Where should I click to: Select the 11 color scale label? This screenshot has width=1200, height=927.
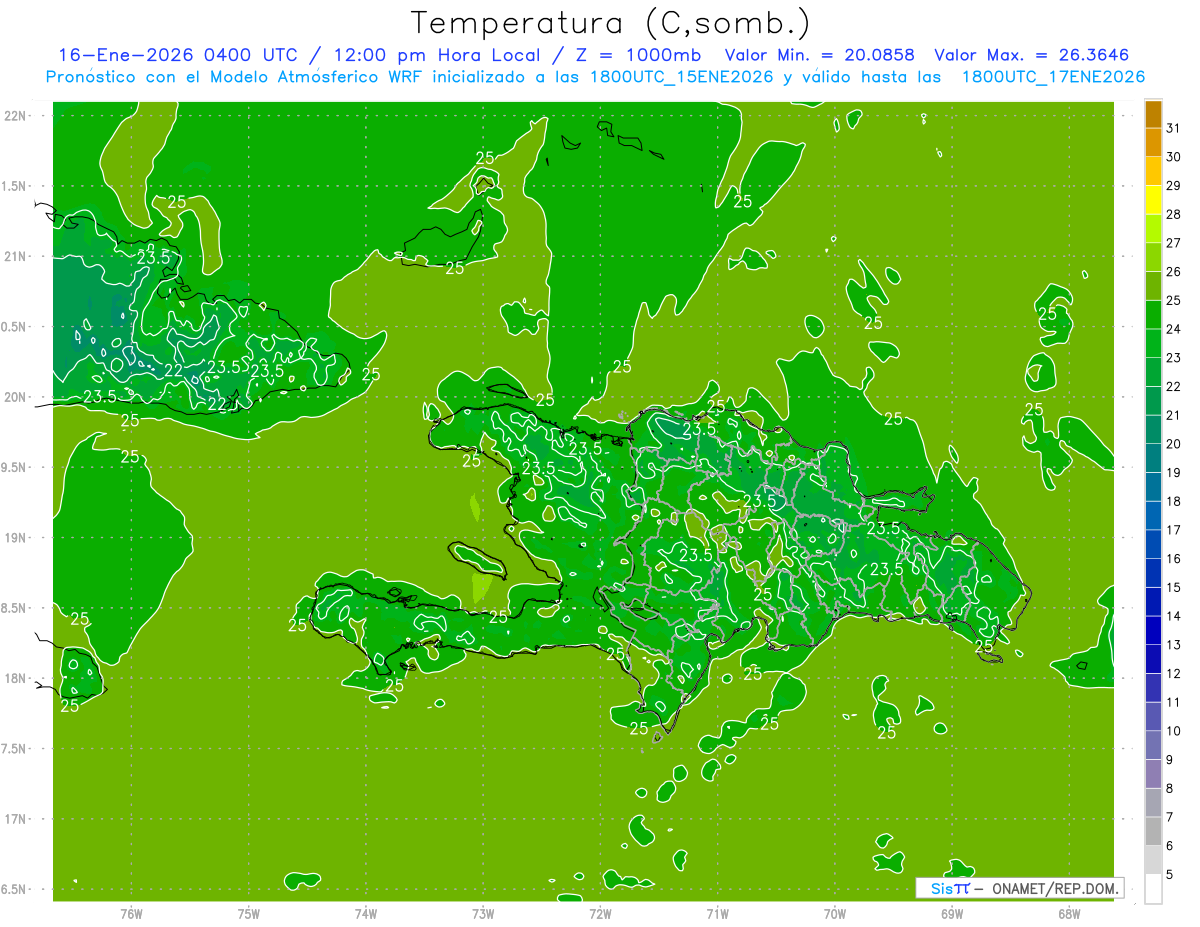click(1173, 702)
